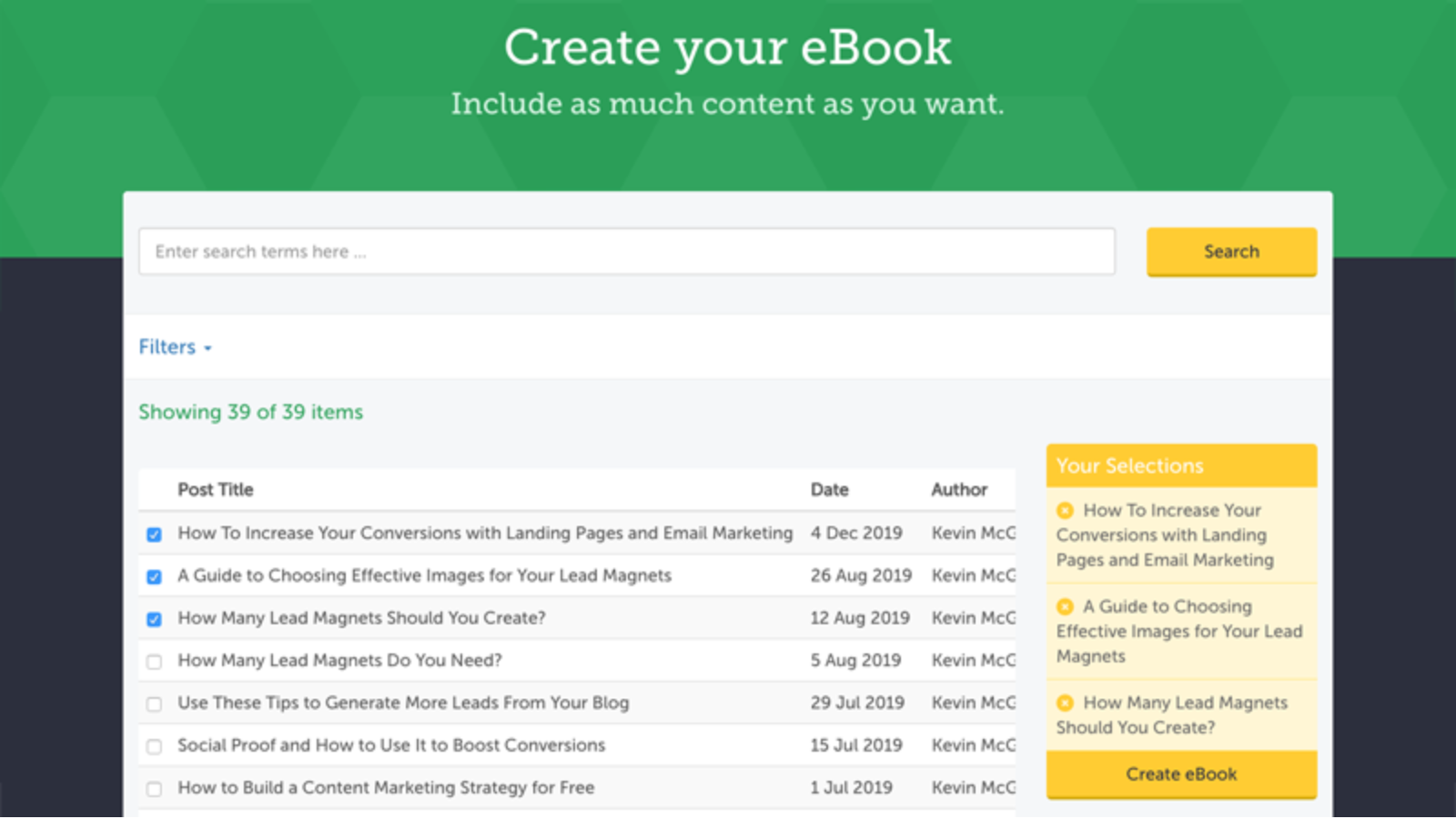
Task: Sort by the Date column
Action: coord(829,490)
